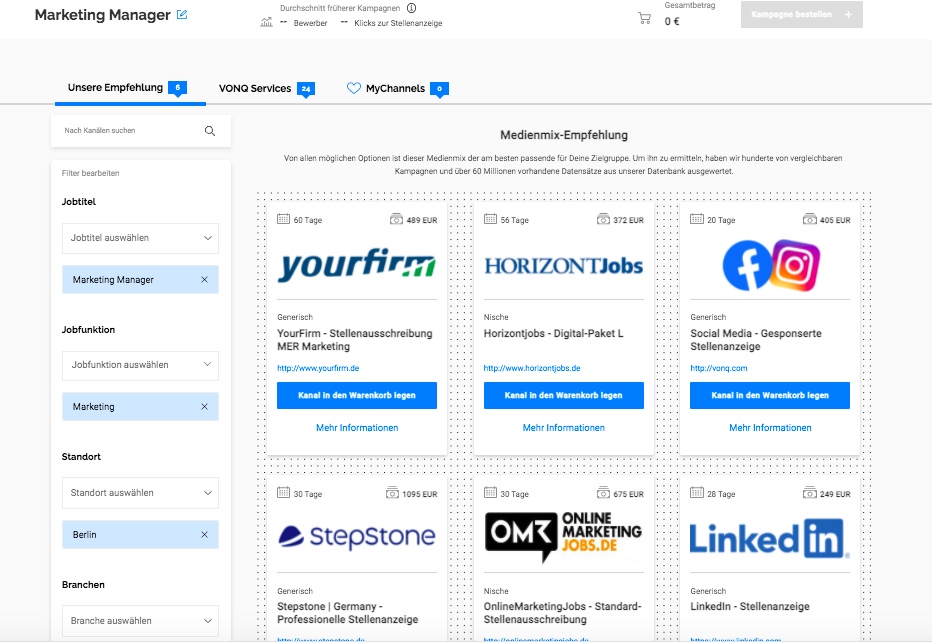
Task: Open Mehr Informationen for Social Media
Action: point(770,427)
